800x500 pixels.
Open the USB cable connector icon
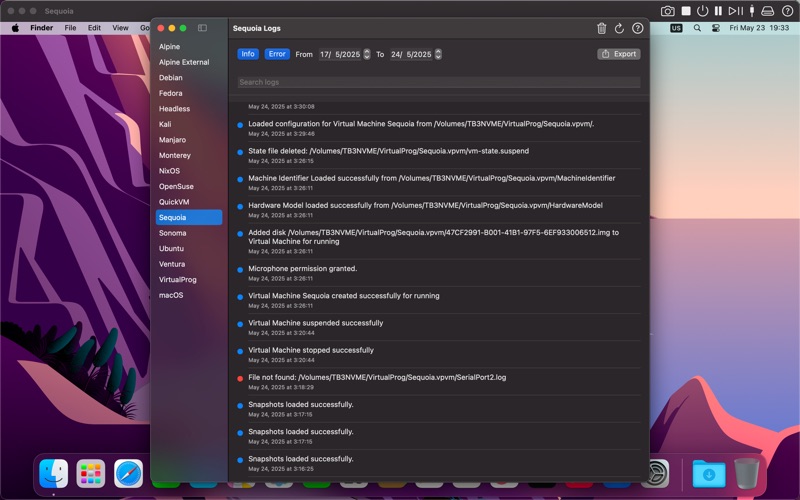(x=752, y=11)
